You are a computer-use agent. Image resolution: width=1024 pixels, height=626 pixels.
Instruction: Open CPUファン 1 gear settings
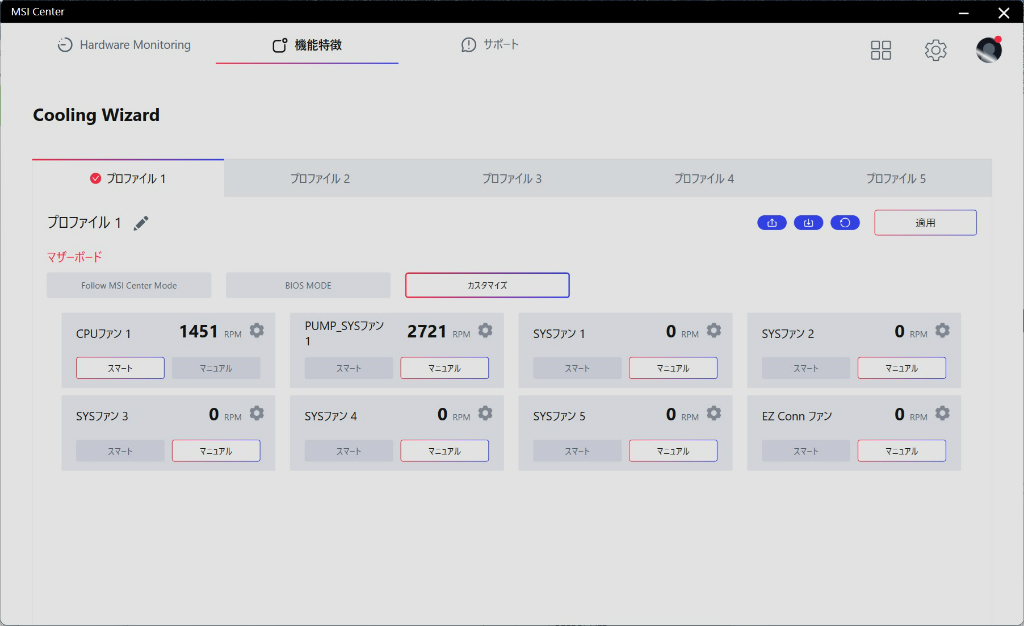point(257,331)
